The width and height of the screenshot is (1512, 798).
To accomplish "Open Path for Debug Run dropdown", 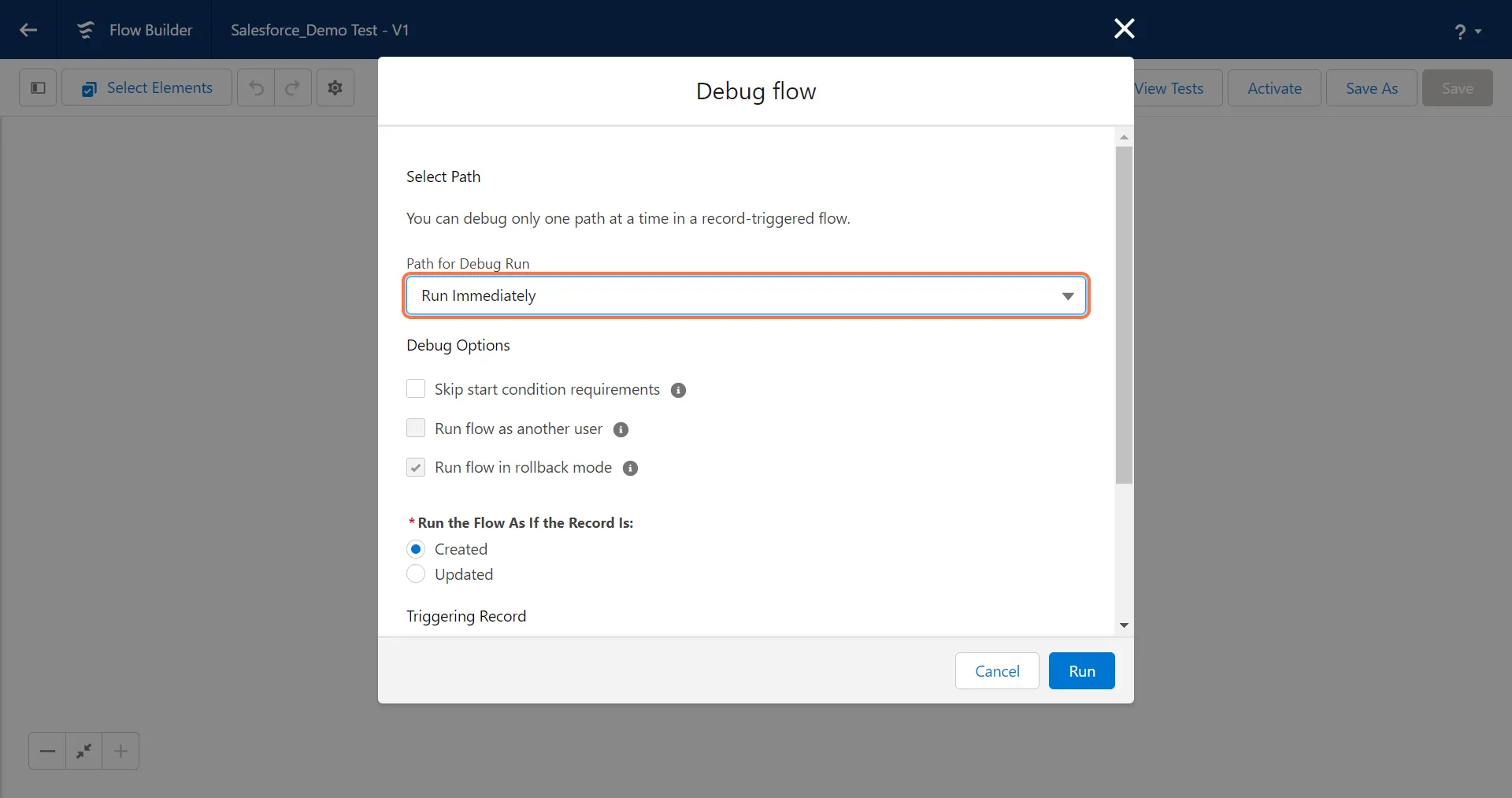I will click(x=745, y=295).
